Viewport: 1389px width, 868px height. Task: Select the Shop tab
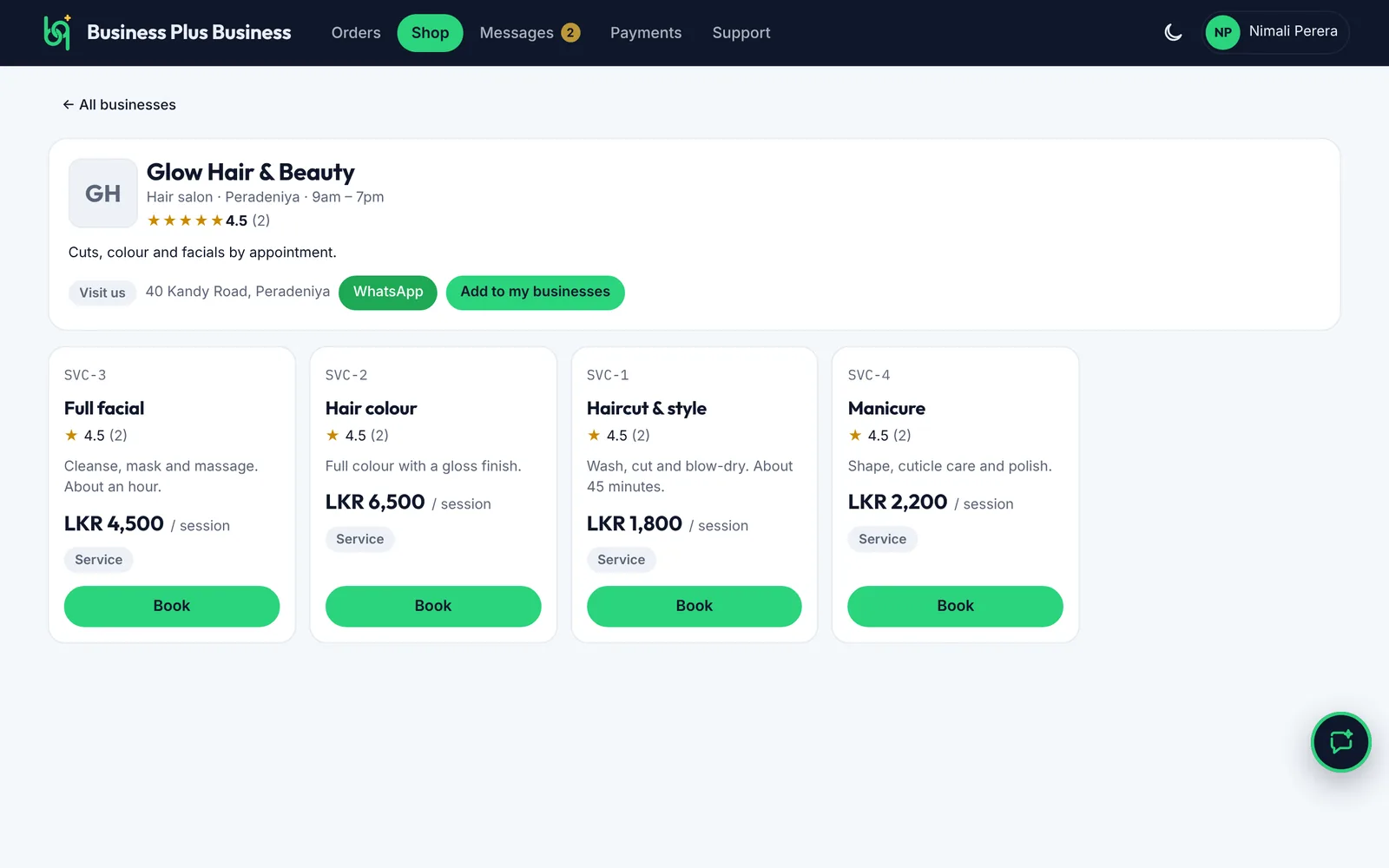click(430, 33)
